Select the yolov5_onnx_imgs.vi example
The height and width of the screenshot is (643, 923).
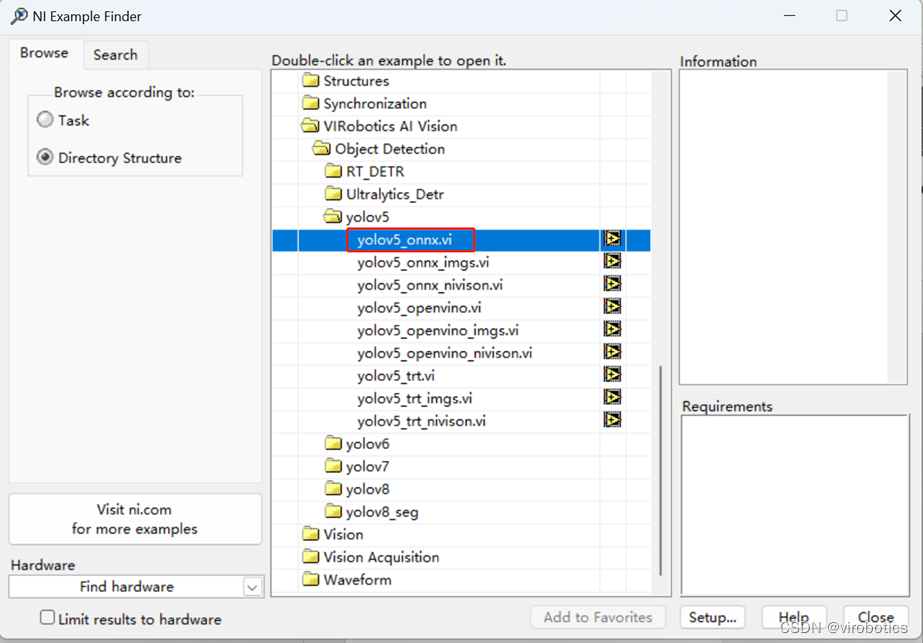click(423, 262)
